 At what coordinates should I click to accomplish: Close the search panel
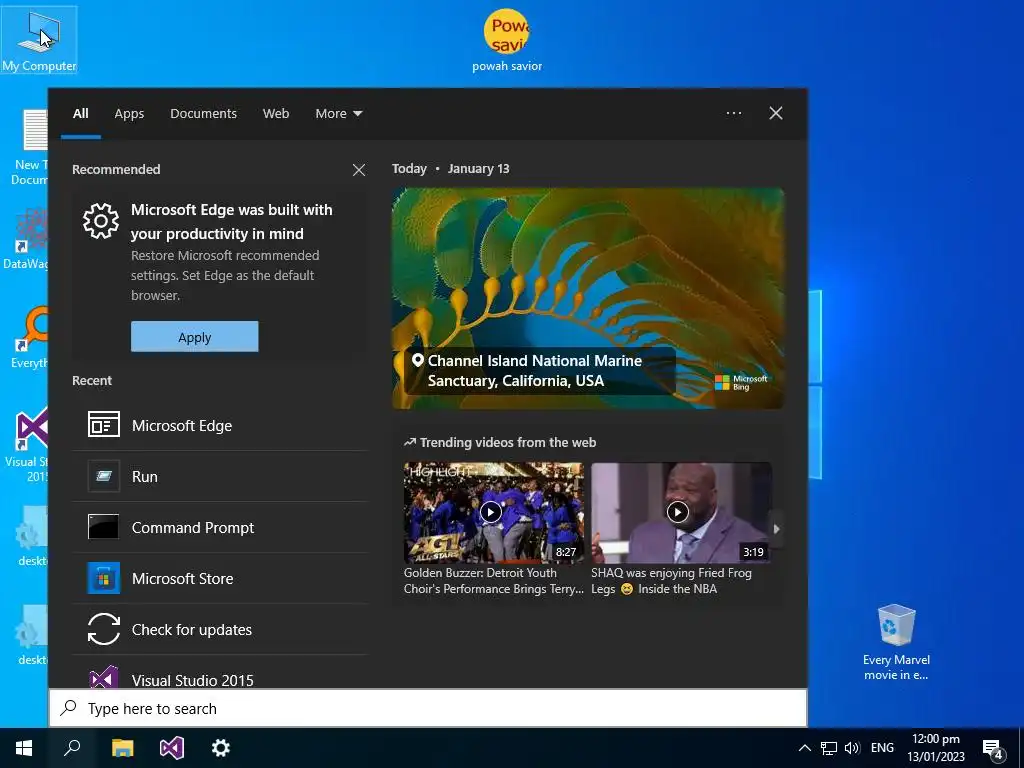coord(776,113)
